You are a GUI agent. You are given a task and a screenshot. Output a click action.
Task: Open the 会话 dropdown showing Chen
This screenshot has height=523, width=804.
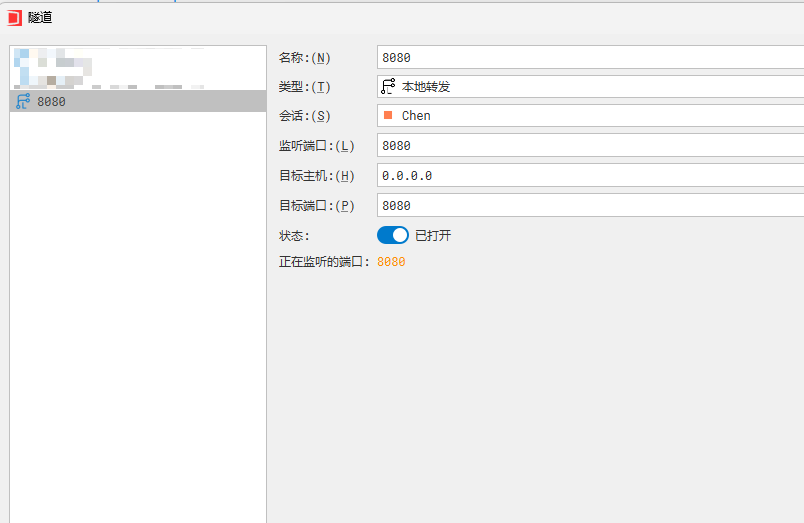tap(590, 116)
